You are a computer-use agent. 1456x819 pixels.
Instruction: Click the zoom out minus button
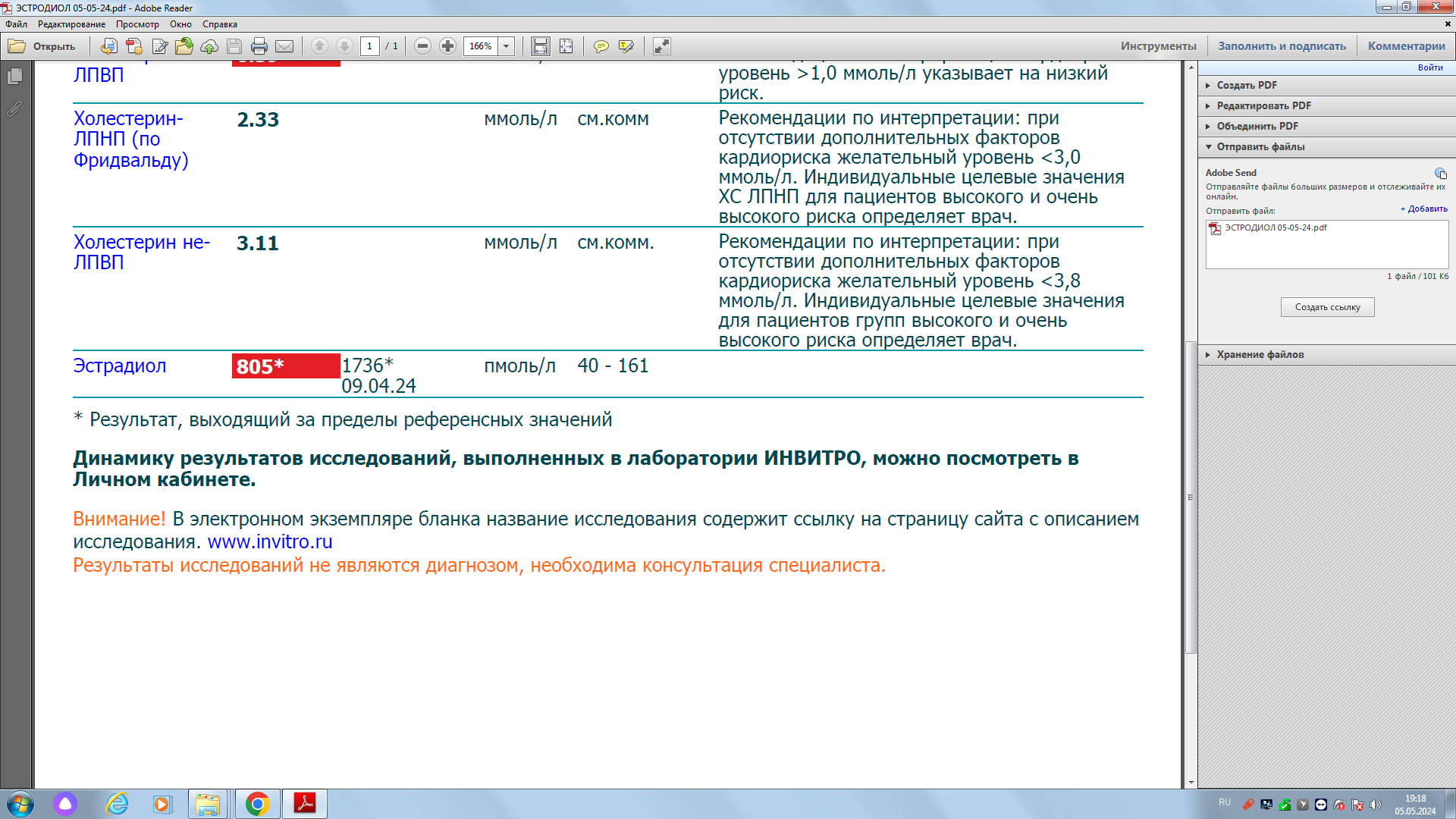tap(423, 46)
